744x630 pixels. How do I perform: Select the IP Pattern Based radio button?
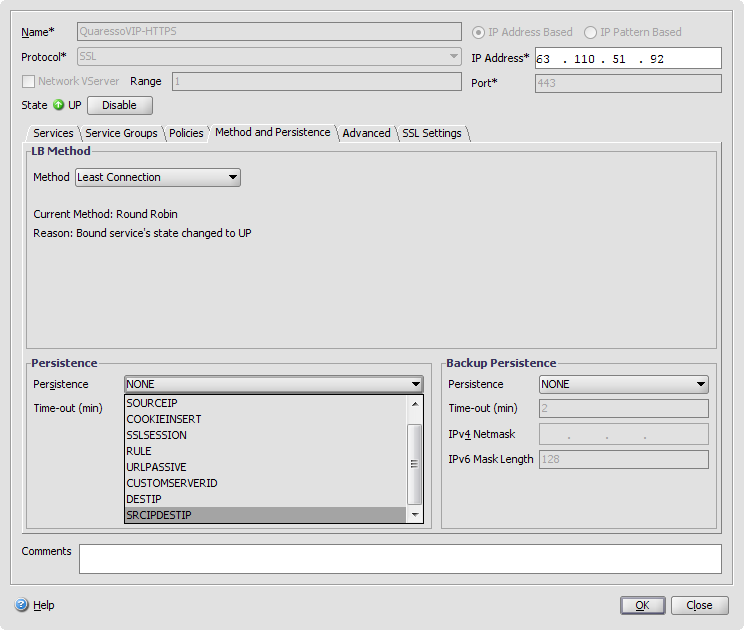point(590,32)
